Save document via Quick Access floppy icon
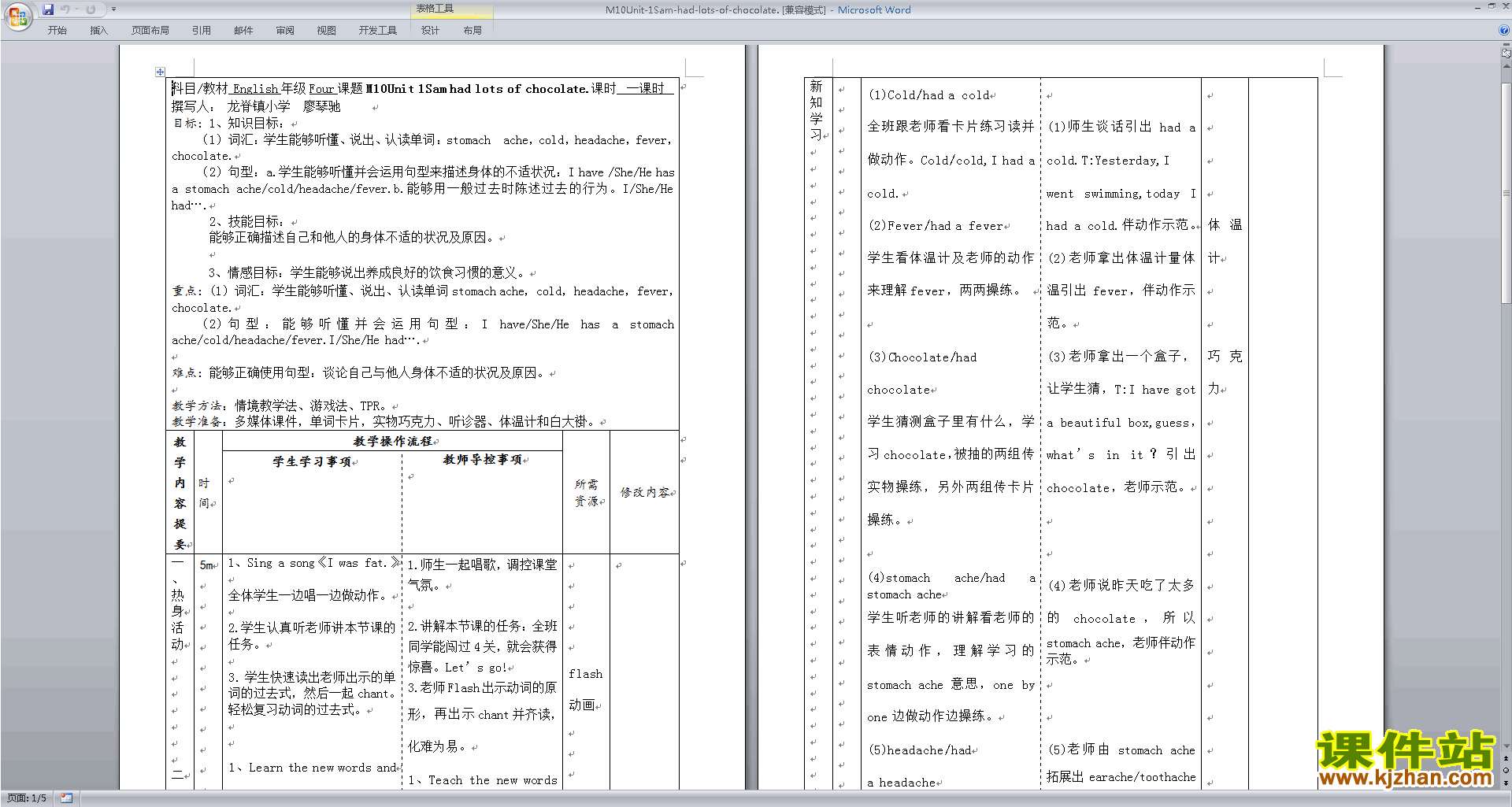This screenshot has width=1512, height=807. [x=48, y=9]
